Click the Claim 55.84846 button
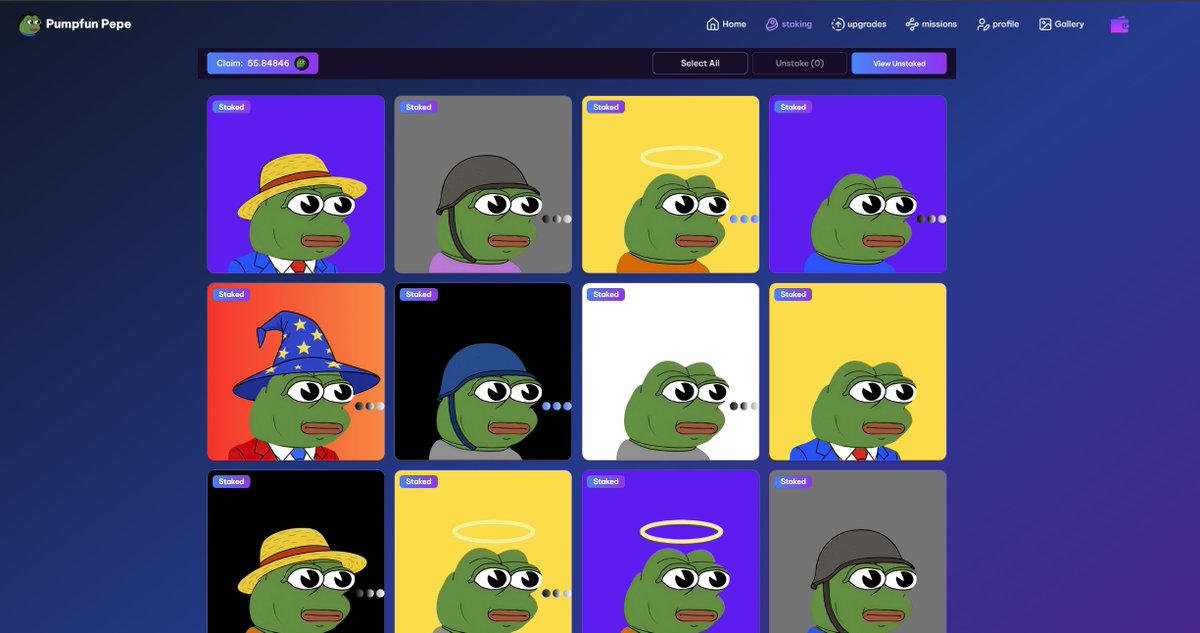This screenshot has height=633, width=1200. pyautogui.click(x=263, y=63)
